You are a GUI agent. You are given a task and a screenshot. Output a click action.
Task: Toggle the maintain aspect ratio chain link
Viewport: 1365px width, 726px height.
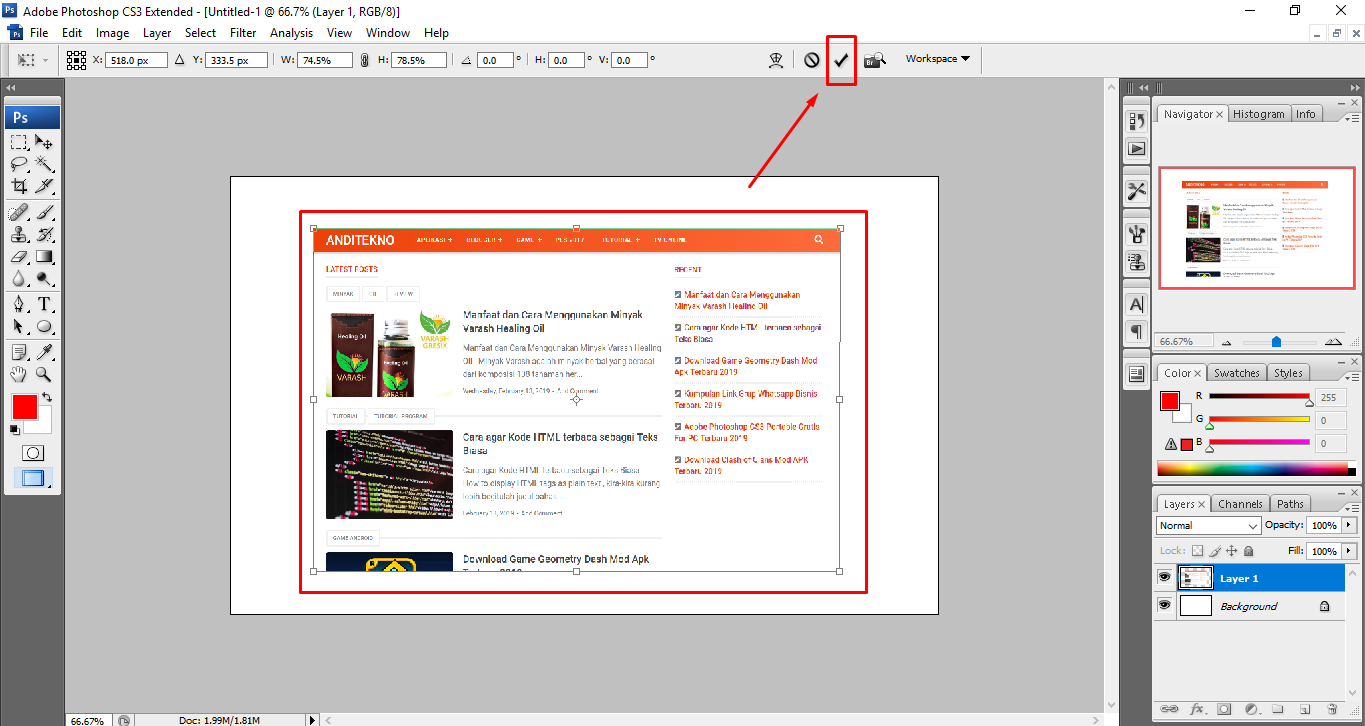coord(364,60)
